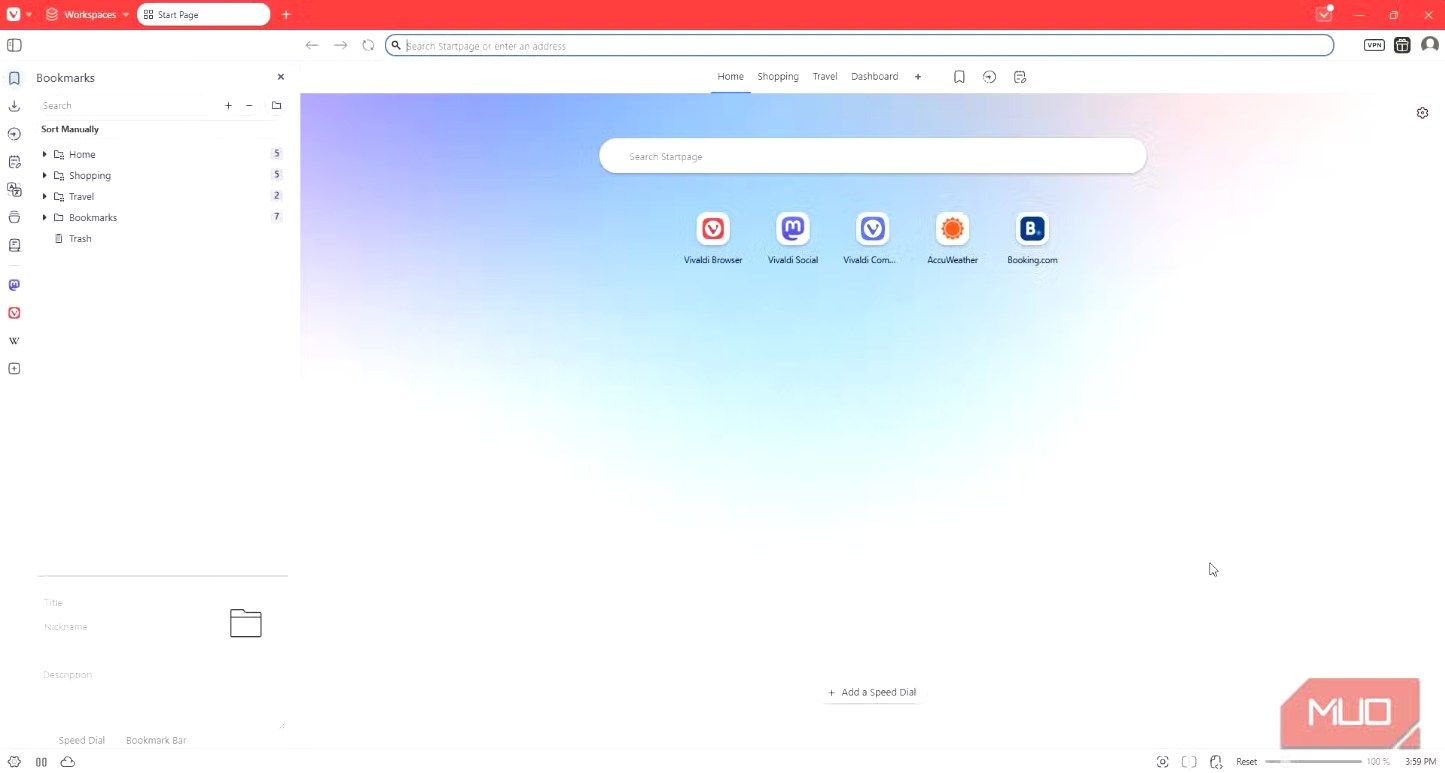
Task: Open the Reading List panel
Action: tap(14, 245)
